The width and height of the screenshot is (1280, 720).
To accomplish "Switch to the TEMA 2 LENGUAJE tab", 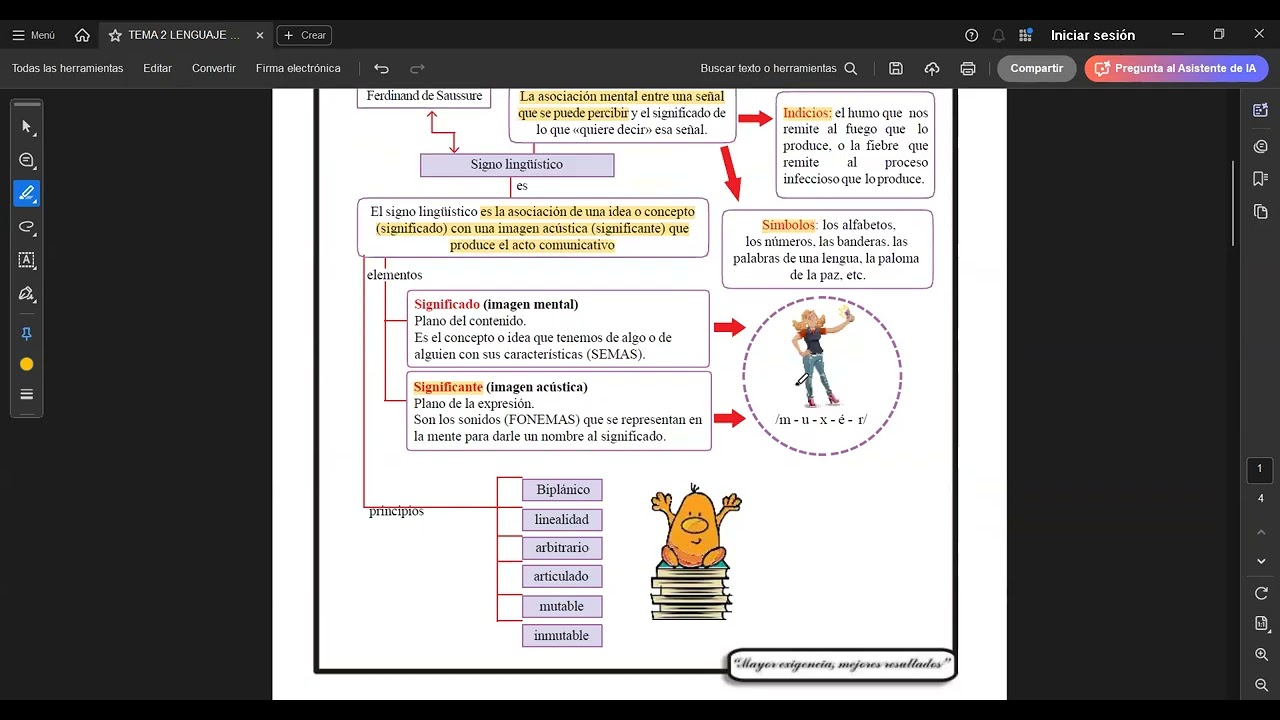I will coord(184,35).
